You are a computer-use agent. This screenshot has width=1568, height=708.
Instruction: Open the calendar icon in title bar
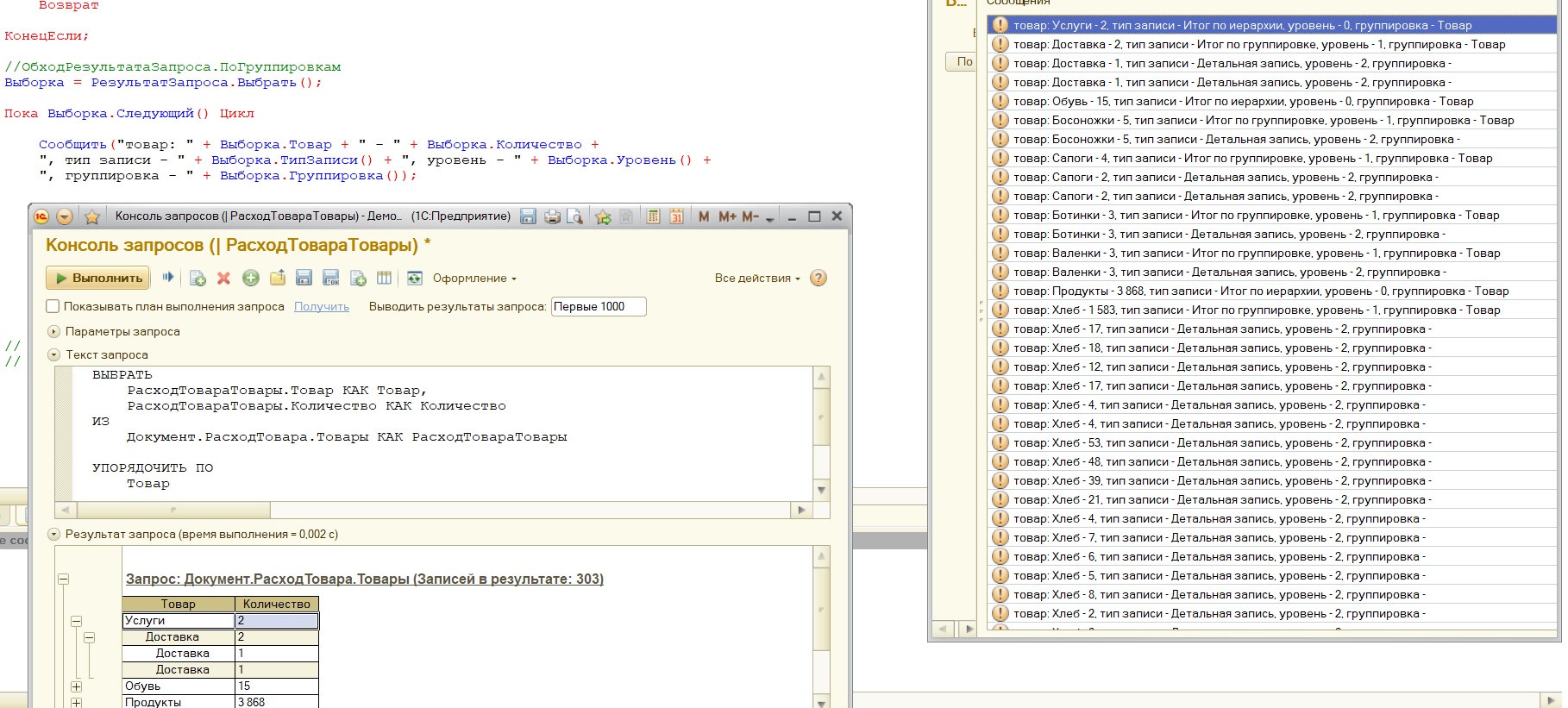click(676, 216)
